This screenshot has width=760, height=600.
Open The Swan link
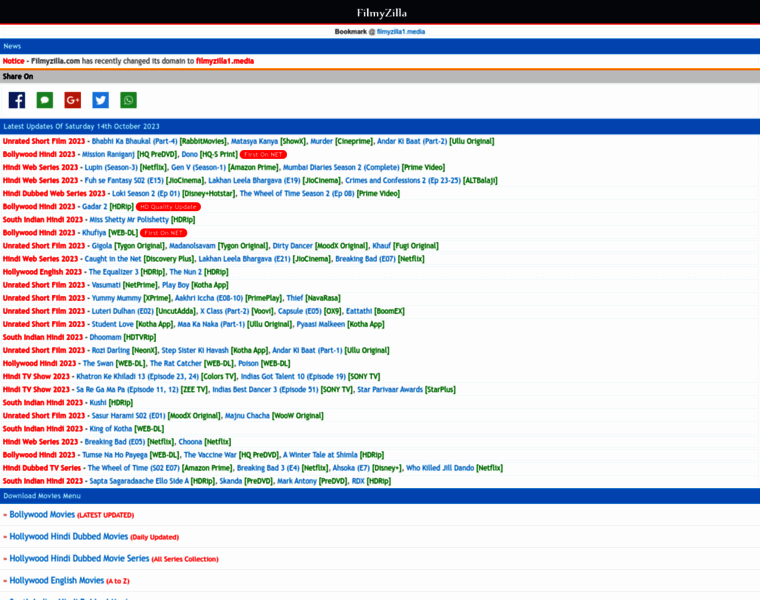tap(98, 363)
